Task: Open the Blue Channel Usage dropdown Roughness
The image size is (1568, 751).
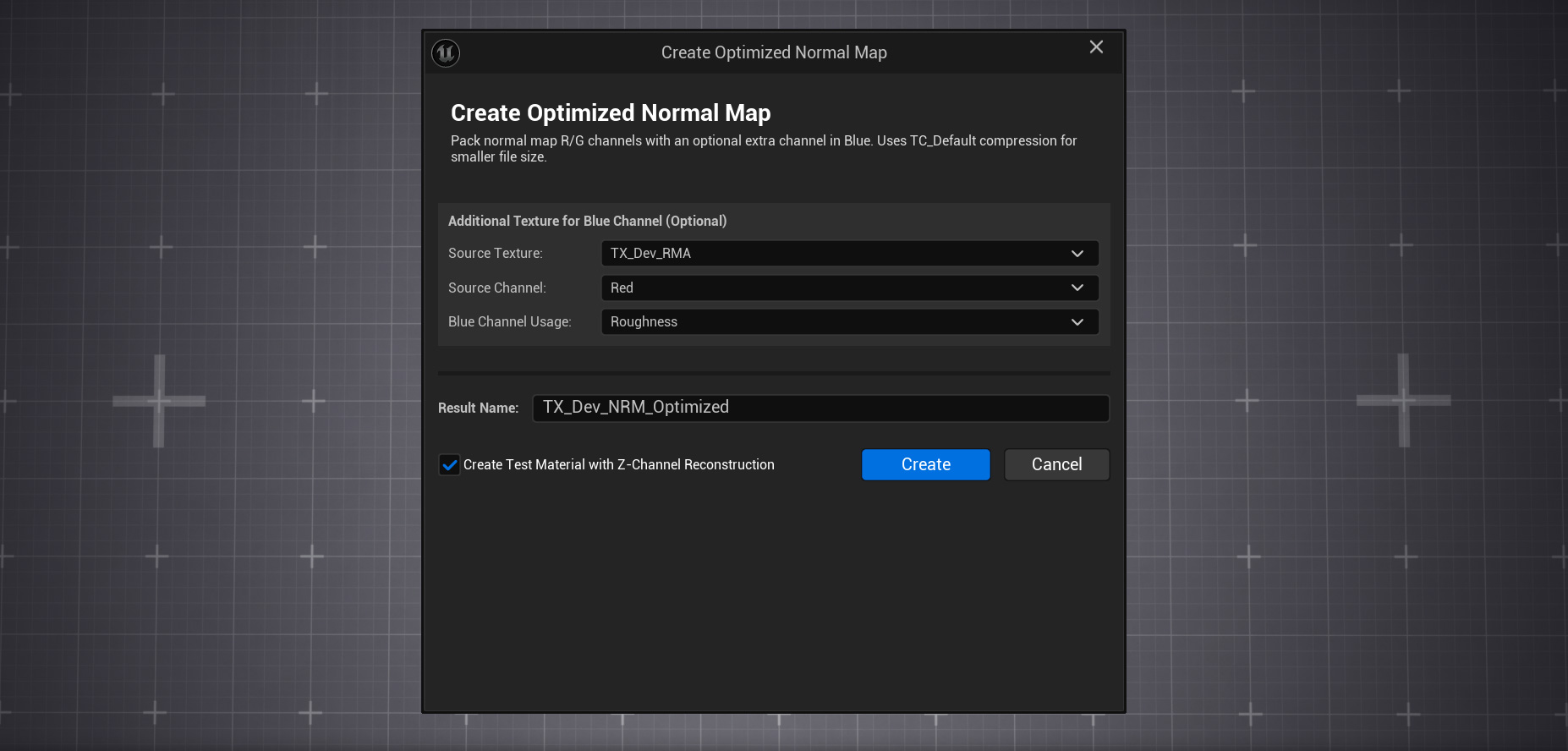Action: pyautogui.click(x=850, y=322)
